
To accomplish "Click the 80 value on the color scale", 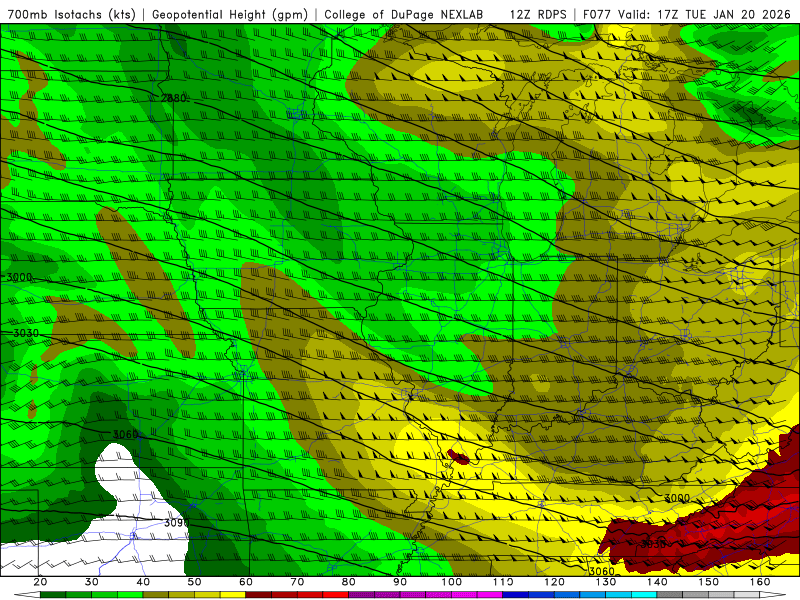I will click(x=348, y=582).
